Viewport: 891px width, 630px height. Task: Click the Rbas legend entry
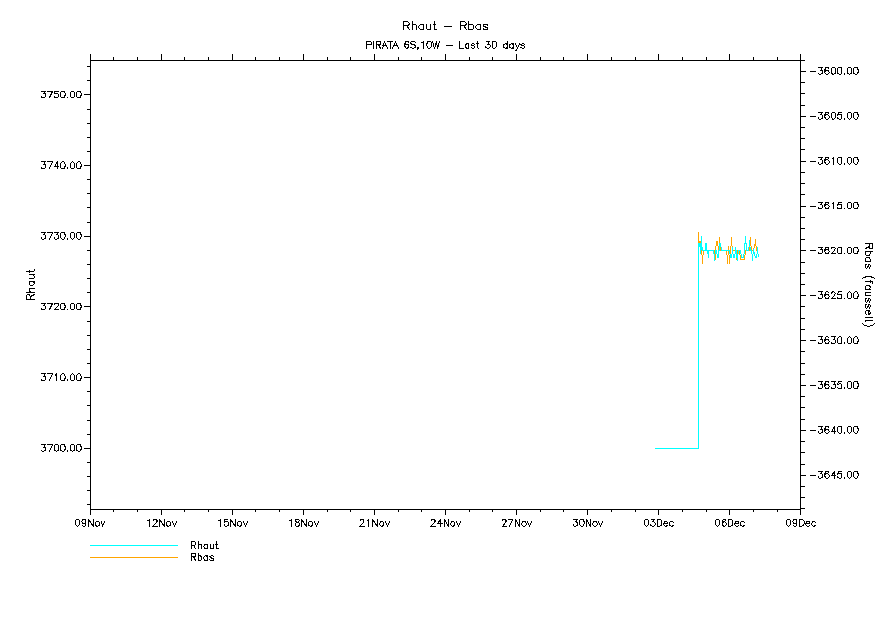pos(202,558)
